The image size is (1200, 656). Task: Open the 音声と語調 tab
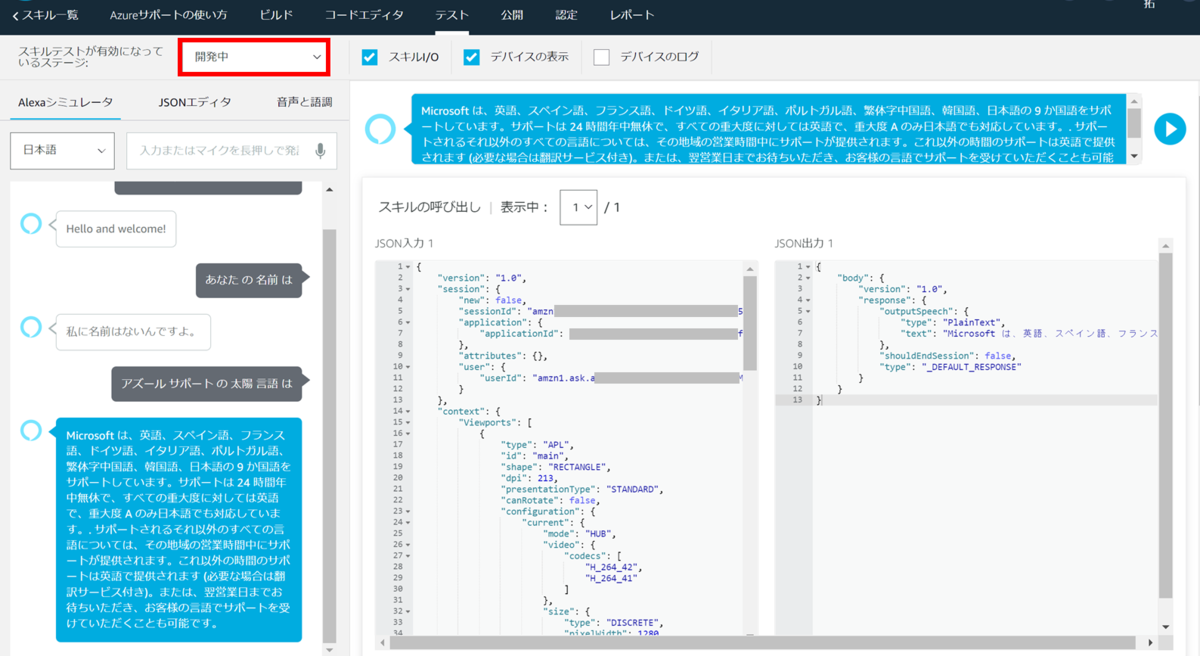click(x=305, y=102)
